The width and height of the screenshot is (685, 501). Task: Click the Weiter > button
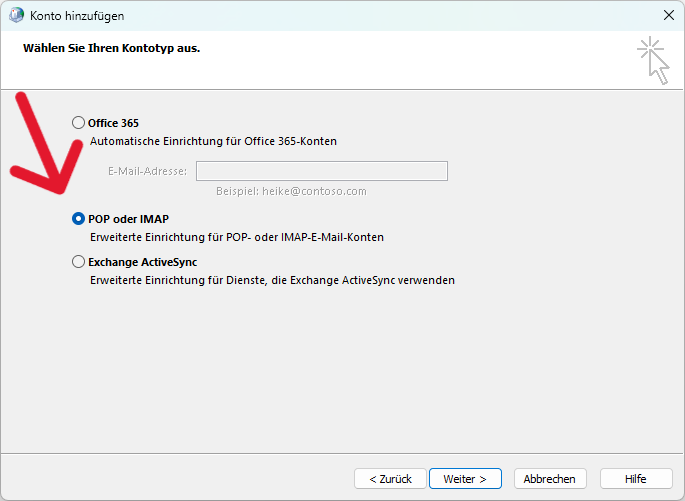click(x=465, y=479)
